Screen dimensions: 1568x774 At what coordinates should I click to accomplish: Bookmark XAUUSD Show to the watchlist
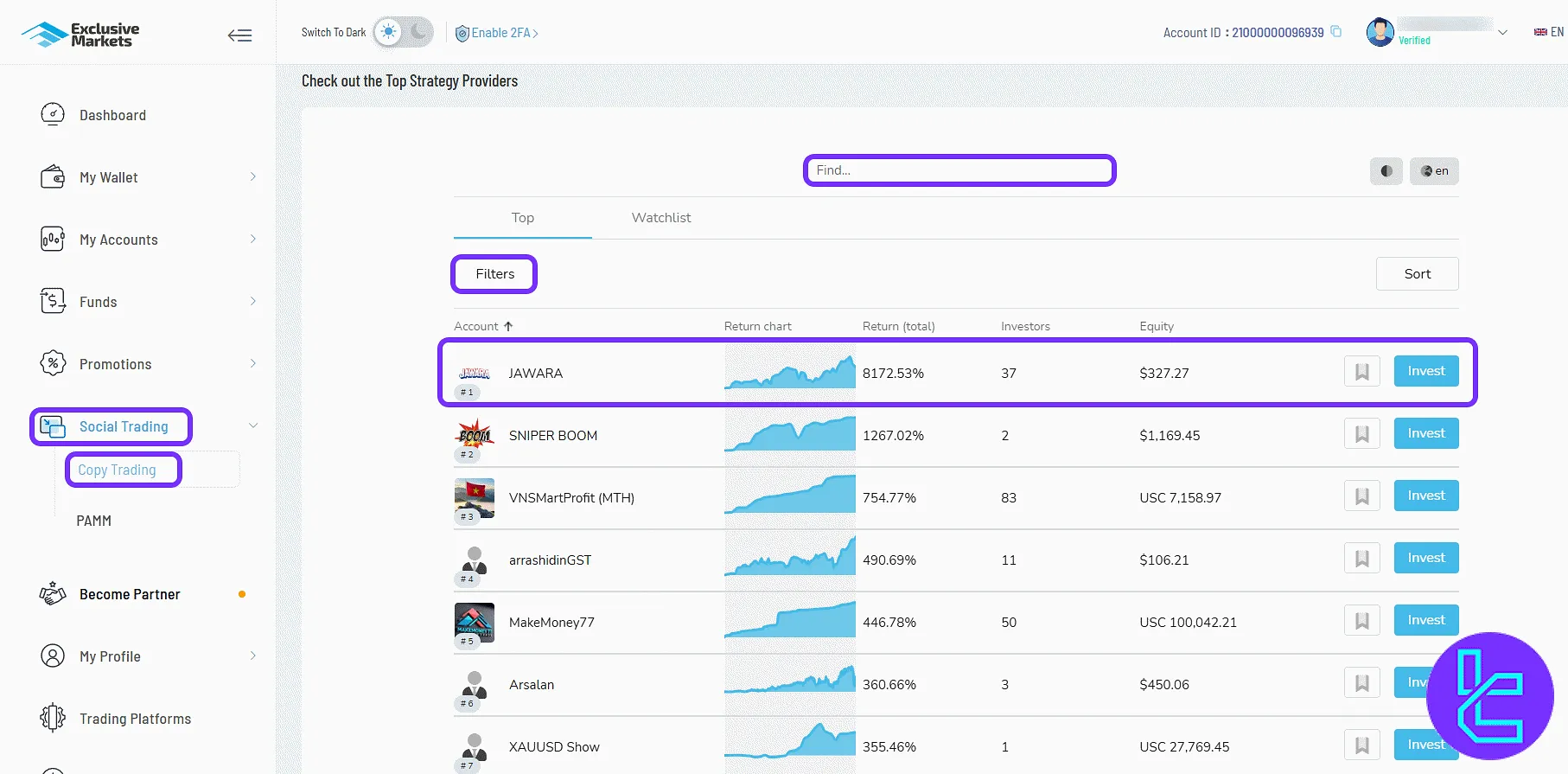[1362, 745]
